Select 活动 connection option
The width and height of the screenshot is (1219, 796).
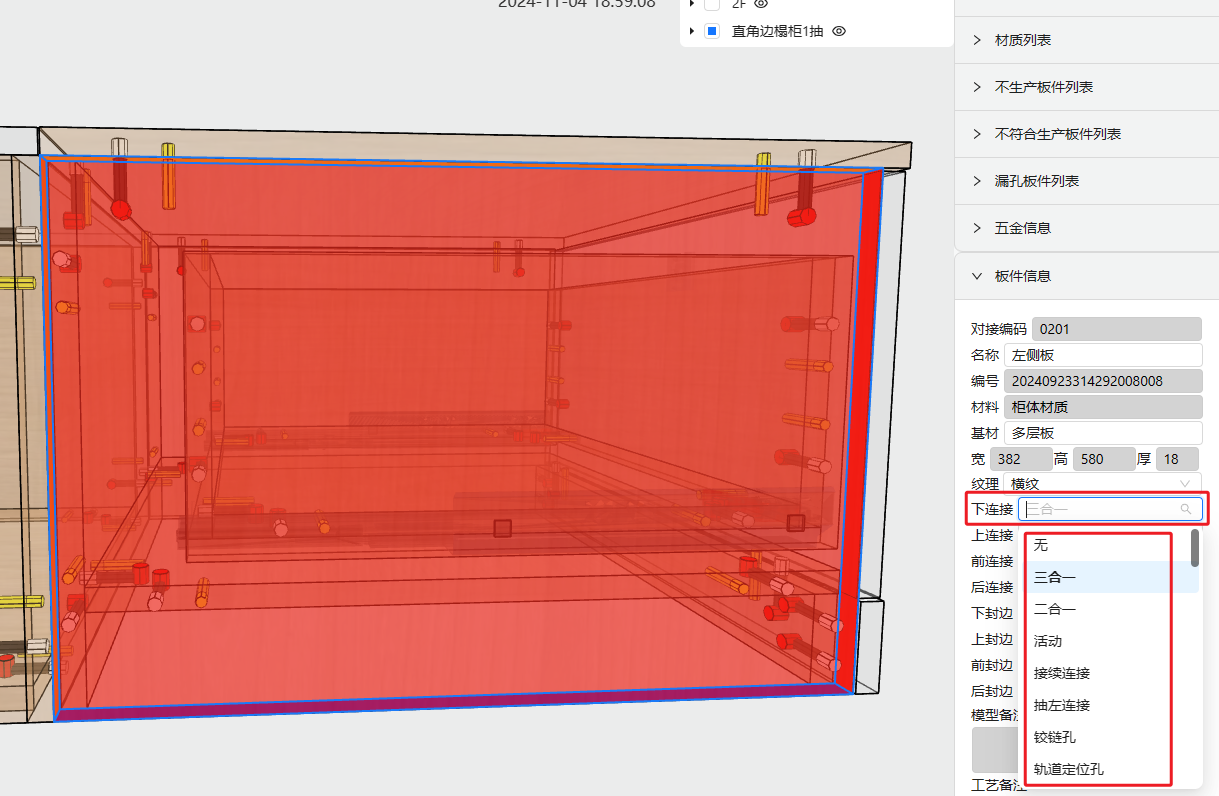coord(1048,641)
